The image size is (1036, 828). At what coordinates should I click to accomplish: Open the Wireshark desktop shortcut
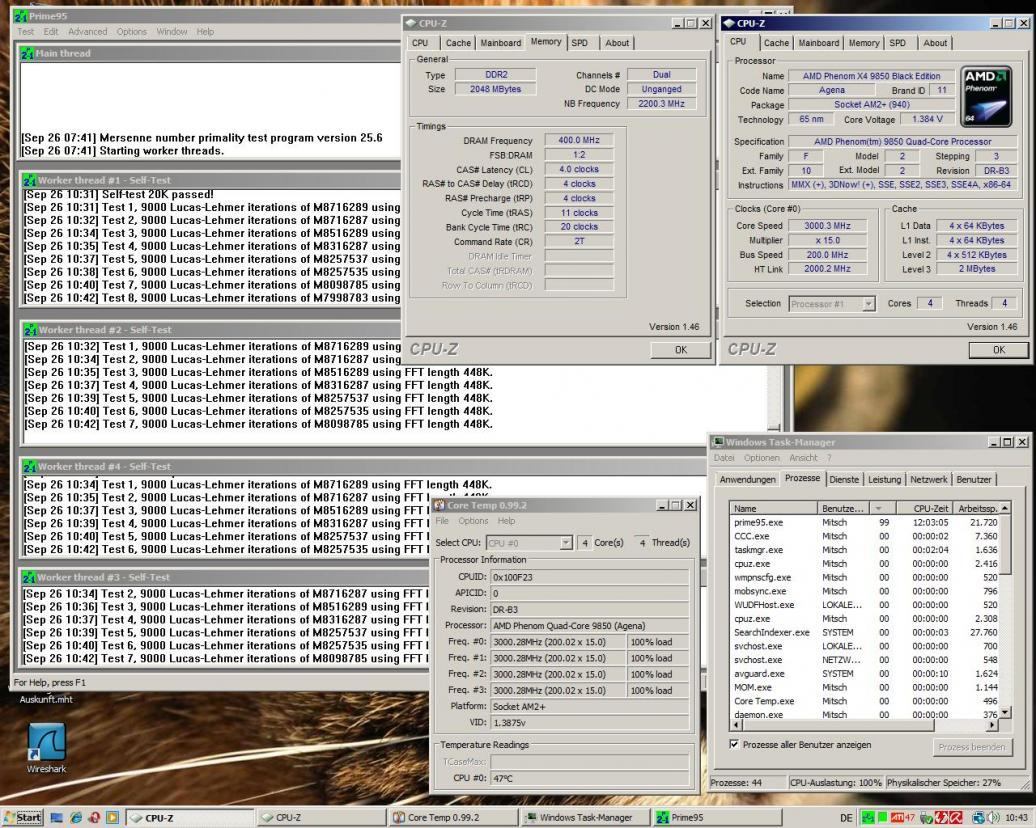click(x=46, y=748)
